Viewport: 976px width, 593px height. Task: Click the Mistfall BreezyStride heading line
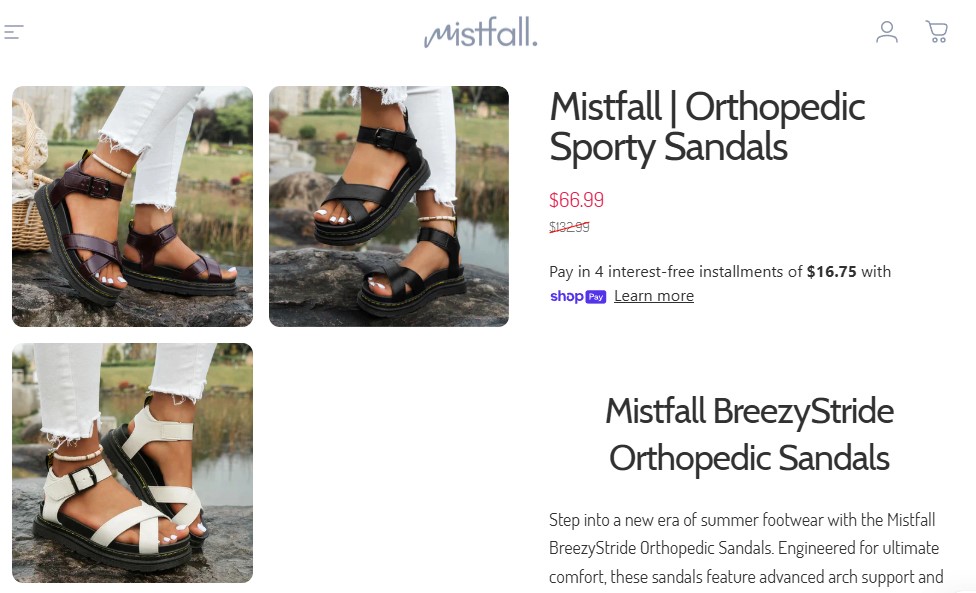749,411
